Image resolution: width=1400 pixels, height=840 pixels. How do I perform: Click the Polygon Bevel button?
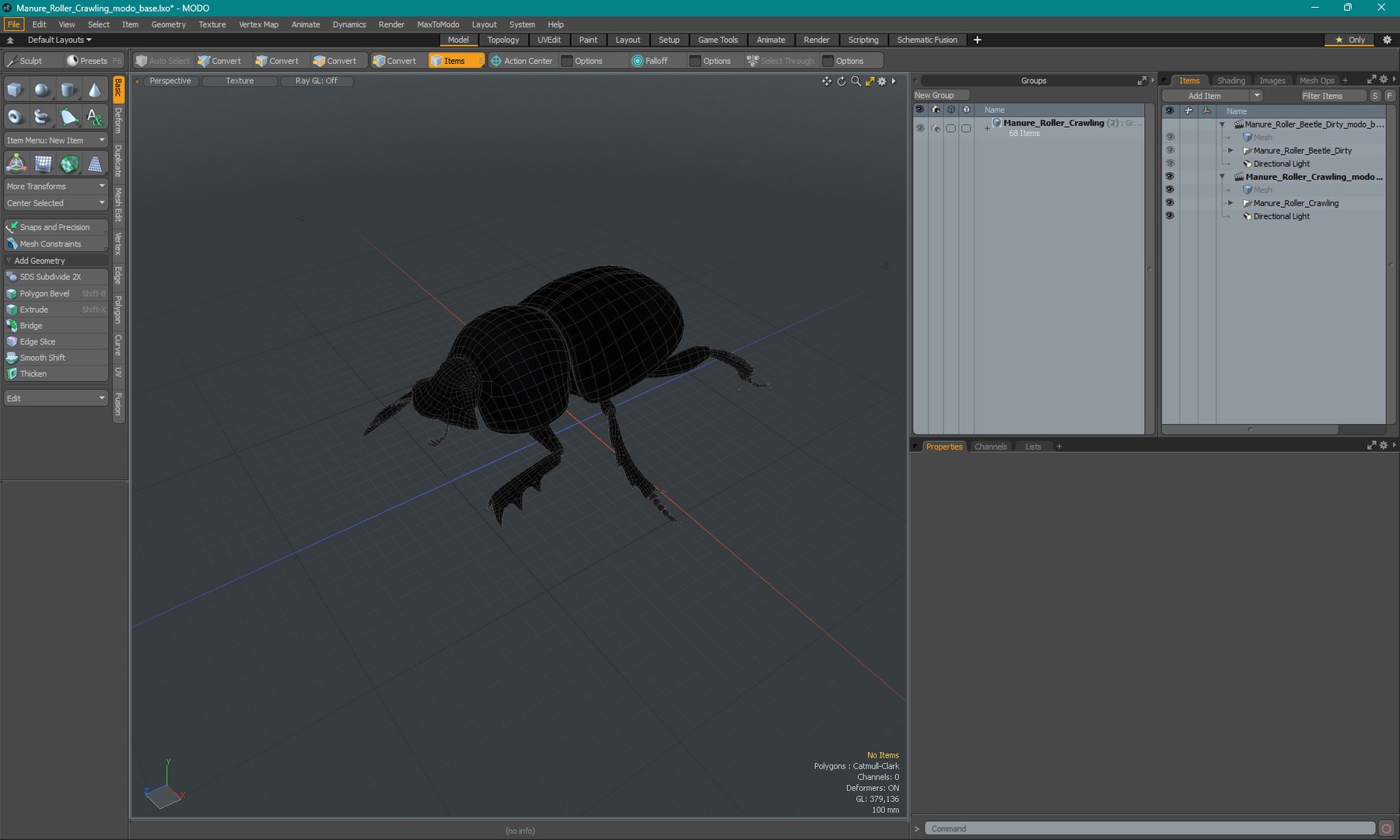pyautogui.click(x=45, y=293)
